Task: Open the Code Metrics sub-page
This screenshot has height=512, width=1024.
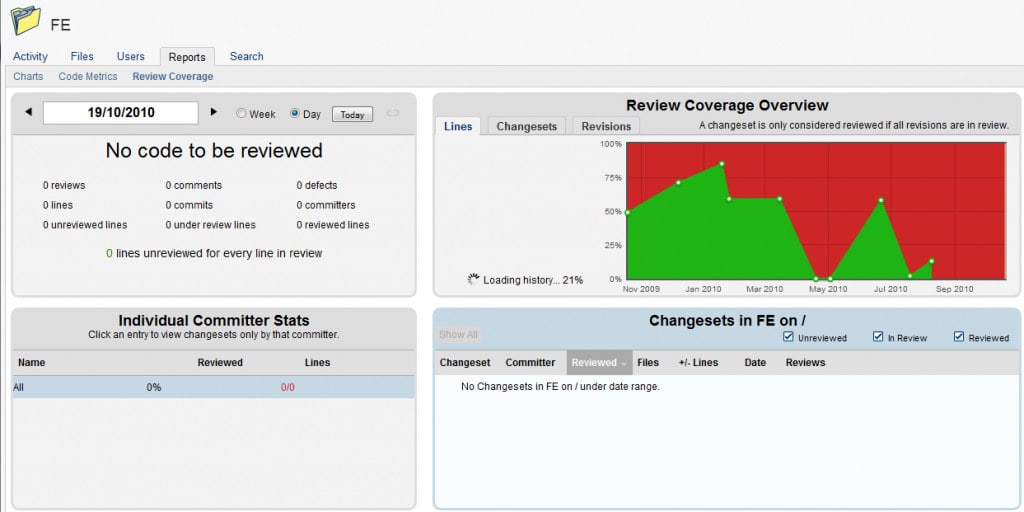Action: pos(88,76)
